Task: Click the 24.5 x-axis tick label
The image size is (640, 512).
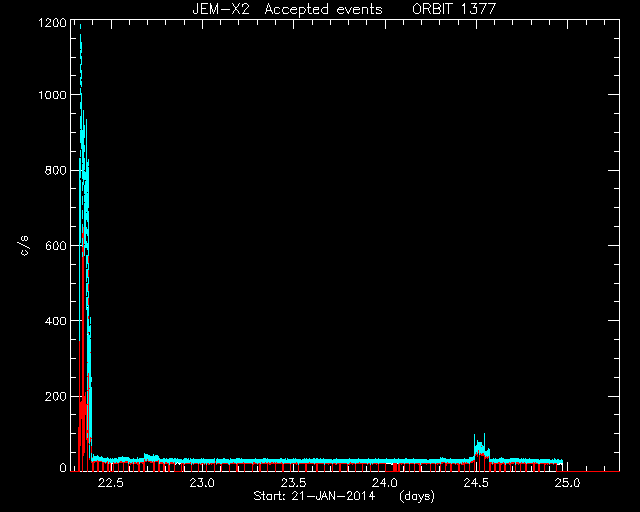Action: (476, 483)
